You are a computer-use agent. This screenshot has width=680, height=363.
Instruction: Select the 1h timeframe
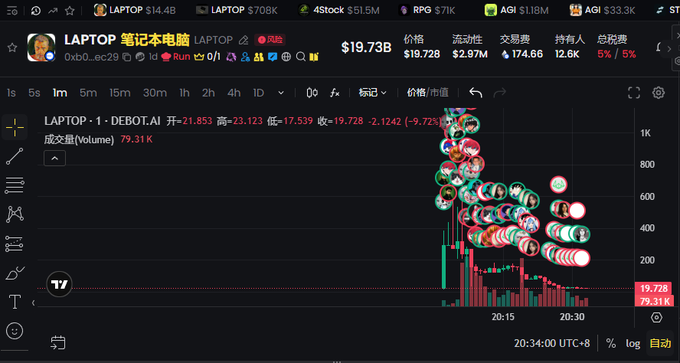[x=184, y=93]
